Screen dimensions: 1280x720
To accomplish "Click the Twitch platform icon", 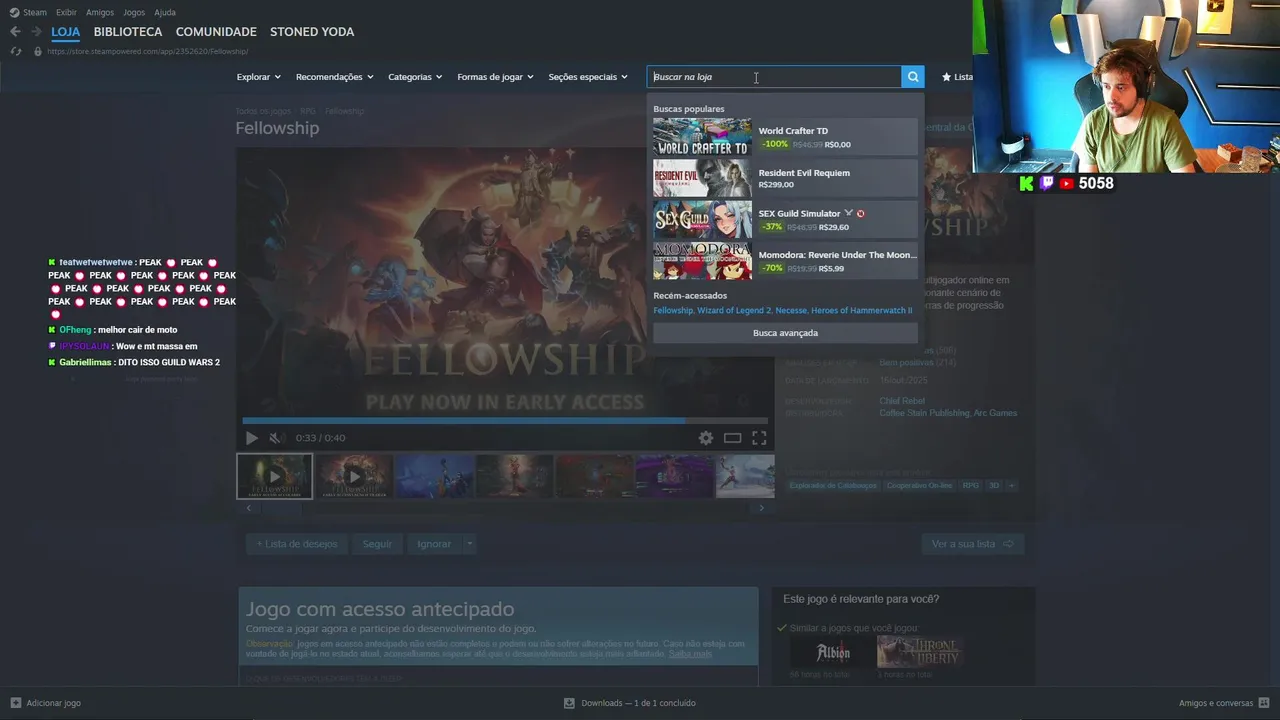I will 1047,183.
